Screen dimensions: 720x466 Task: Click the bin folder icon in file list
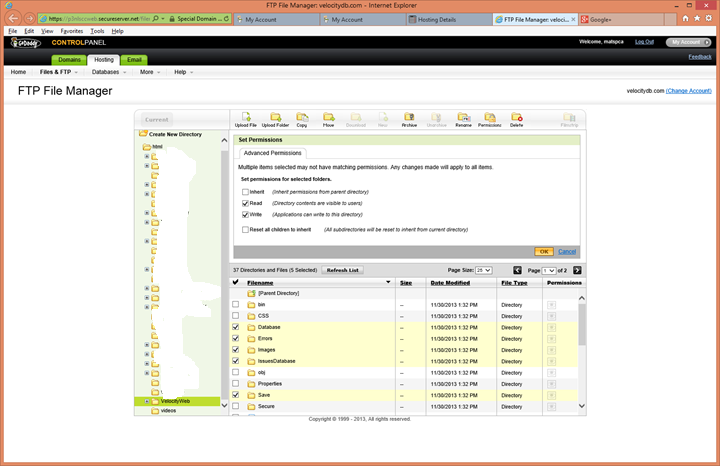251,304
